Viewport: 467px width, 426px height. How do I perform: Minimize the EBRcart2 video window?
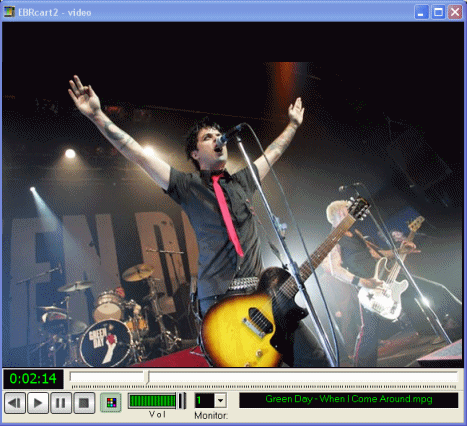(x=421, y=12)
